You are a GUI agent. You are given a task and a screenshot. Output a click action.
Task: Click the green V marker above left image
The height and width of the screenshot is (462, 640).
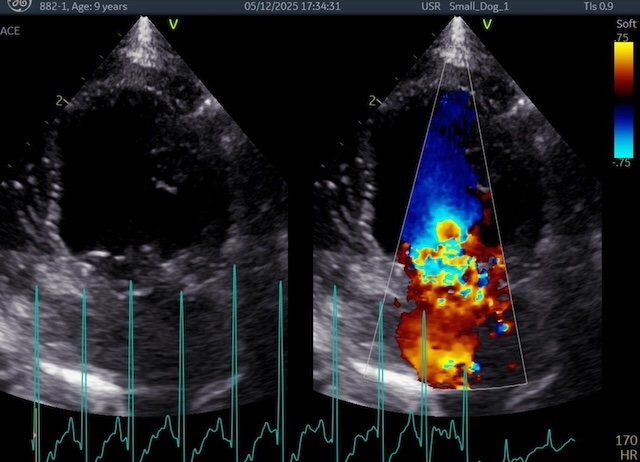[173, 24]
